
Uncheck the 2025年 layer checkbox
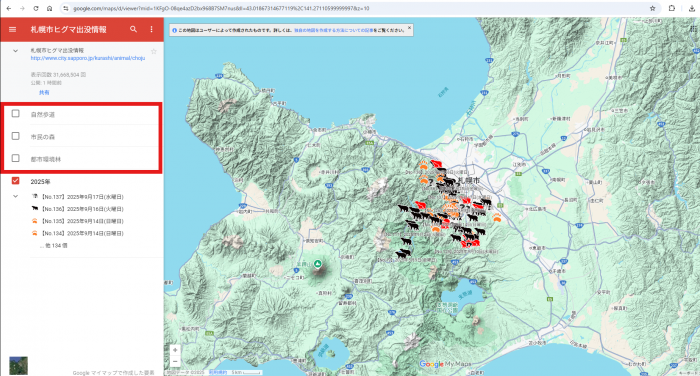coord(16,181)
